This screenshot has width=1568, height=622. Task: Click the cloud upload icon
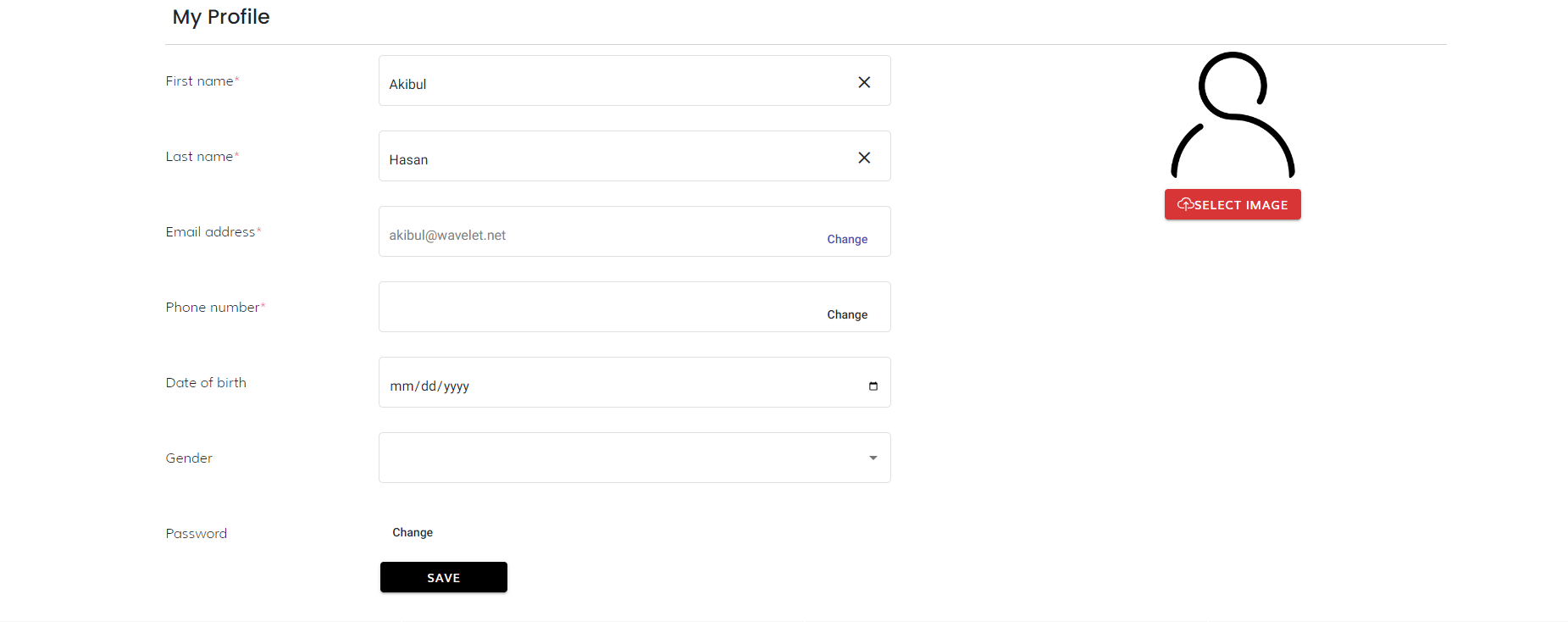[x=1185, y=204]
